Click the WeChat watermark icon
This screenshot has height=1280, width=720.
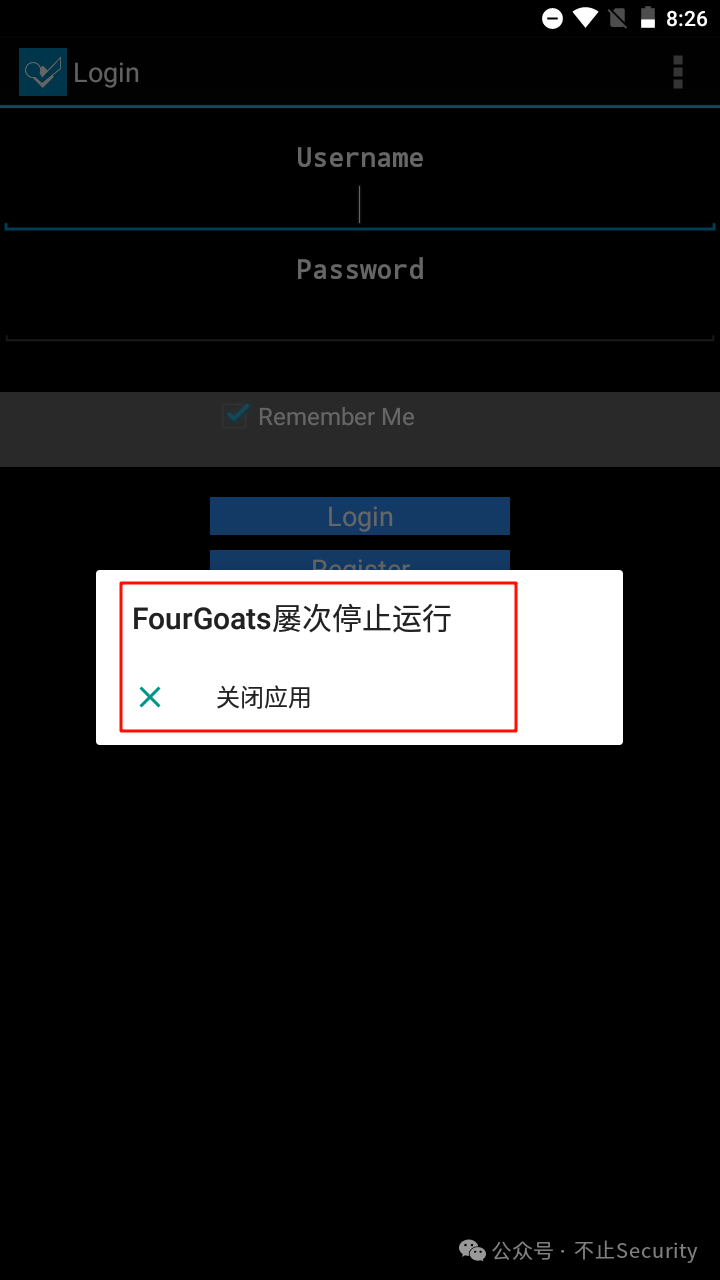pos(472,1250)
